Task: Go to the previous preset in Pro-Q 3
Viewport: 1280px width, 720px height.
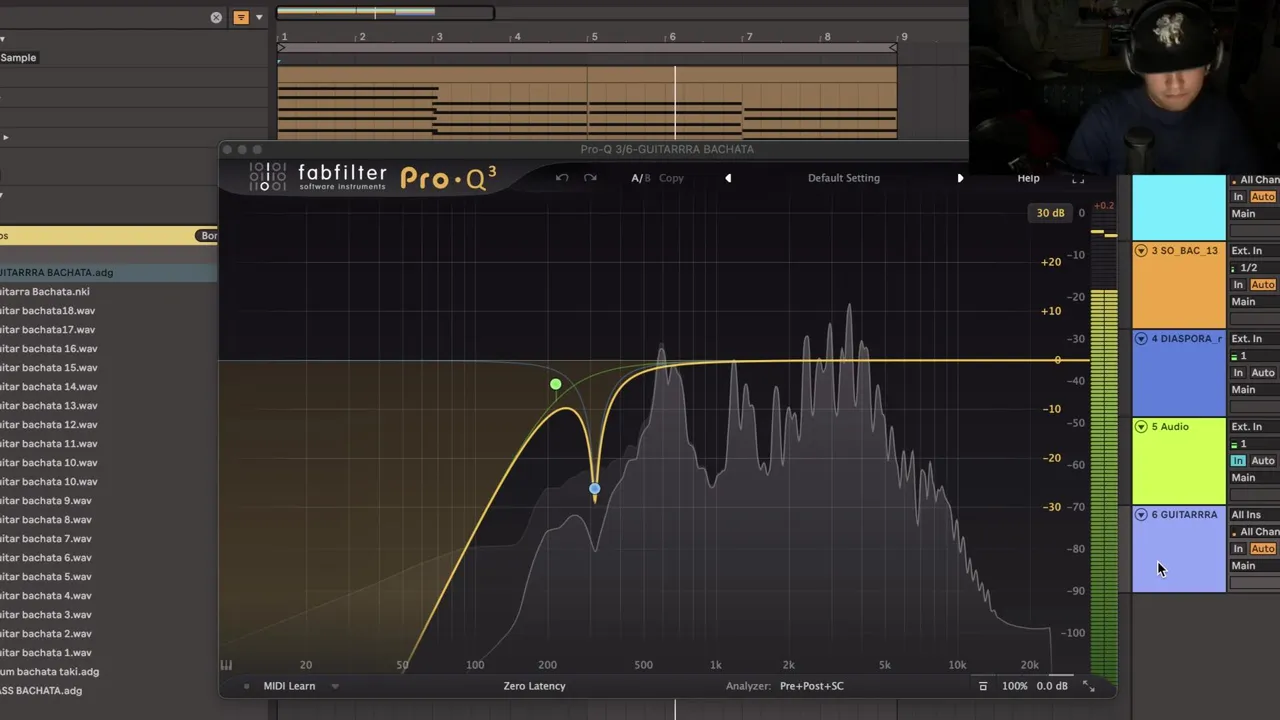Action: (x=728, y=178)
